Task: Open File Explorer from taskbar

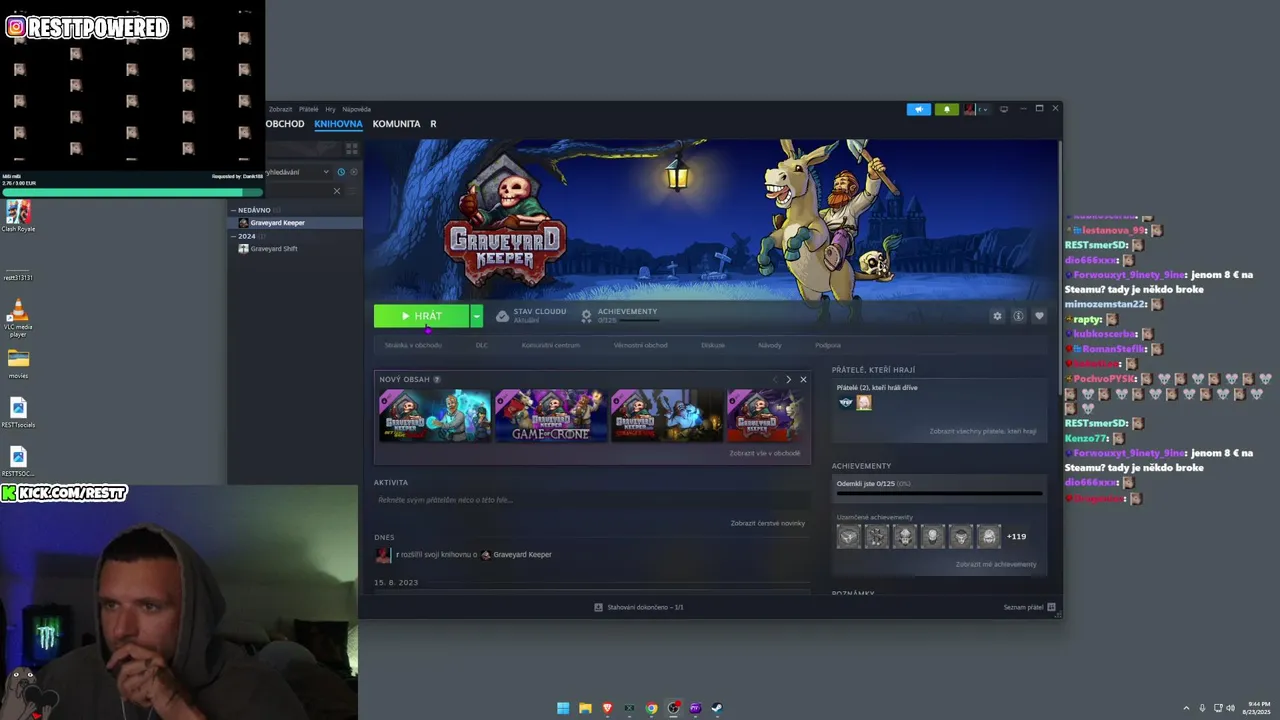Action: [585, 708]
